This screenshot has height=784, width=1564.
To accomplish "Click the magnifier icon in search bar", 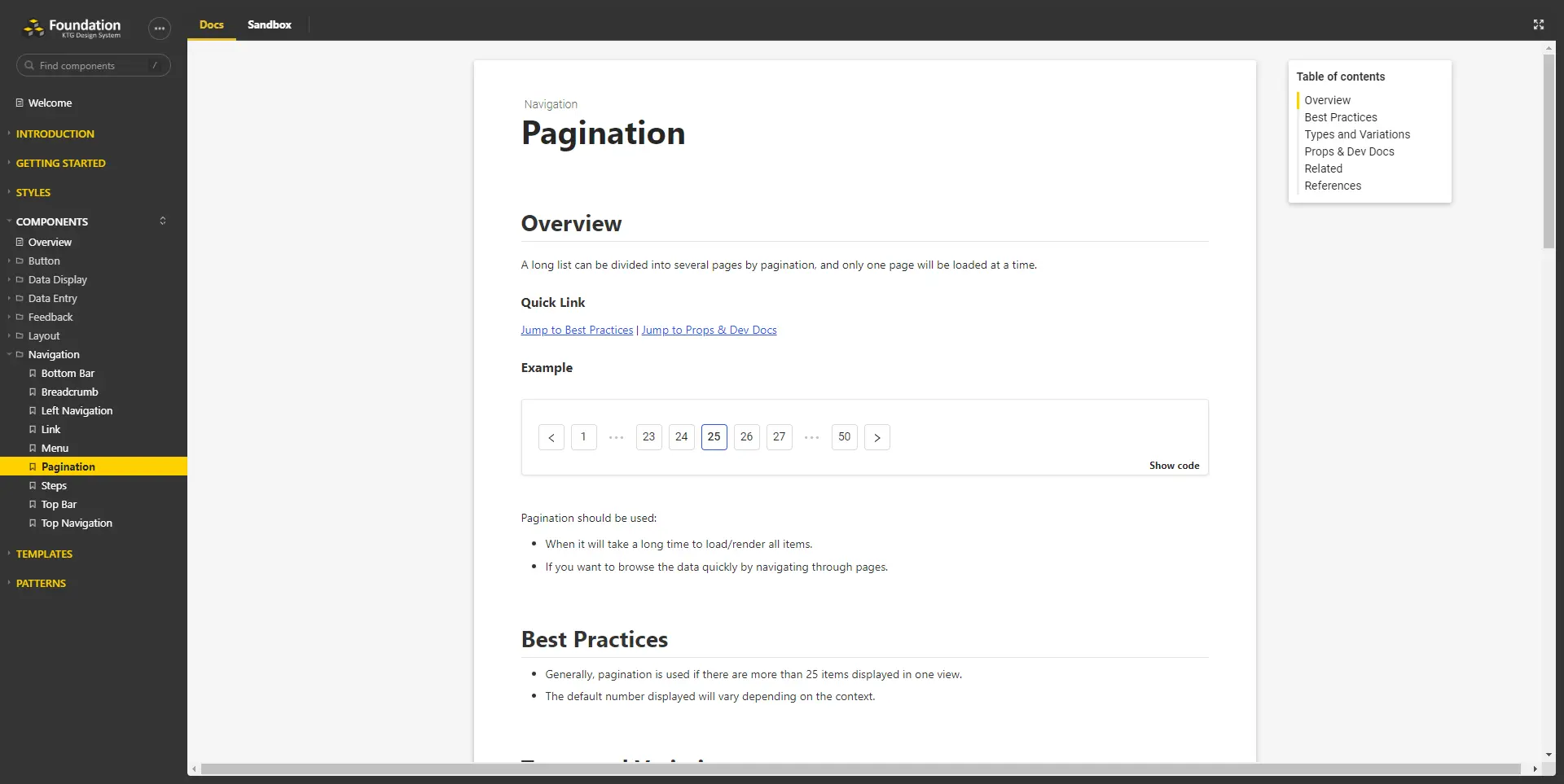I will [x=29, y=65].
